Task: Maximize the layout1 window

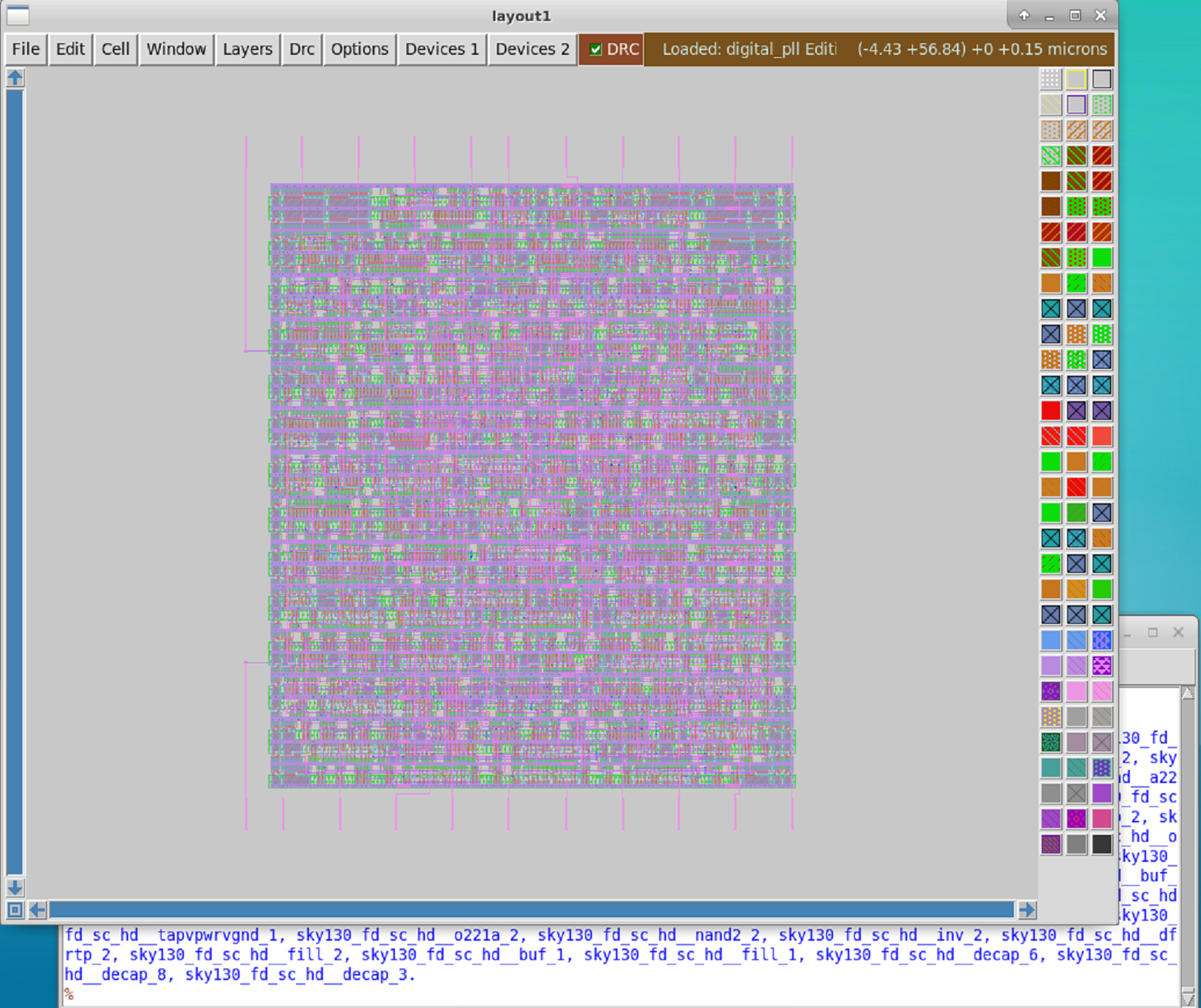Action: 1075,15
